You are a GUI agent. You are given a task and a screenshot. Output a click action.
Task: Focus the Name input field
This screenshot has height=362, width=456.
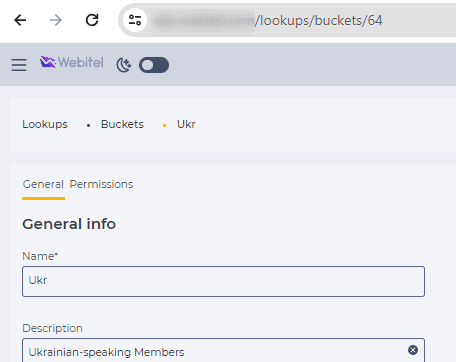[223, 281]
